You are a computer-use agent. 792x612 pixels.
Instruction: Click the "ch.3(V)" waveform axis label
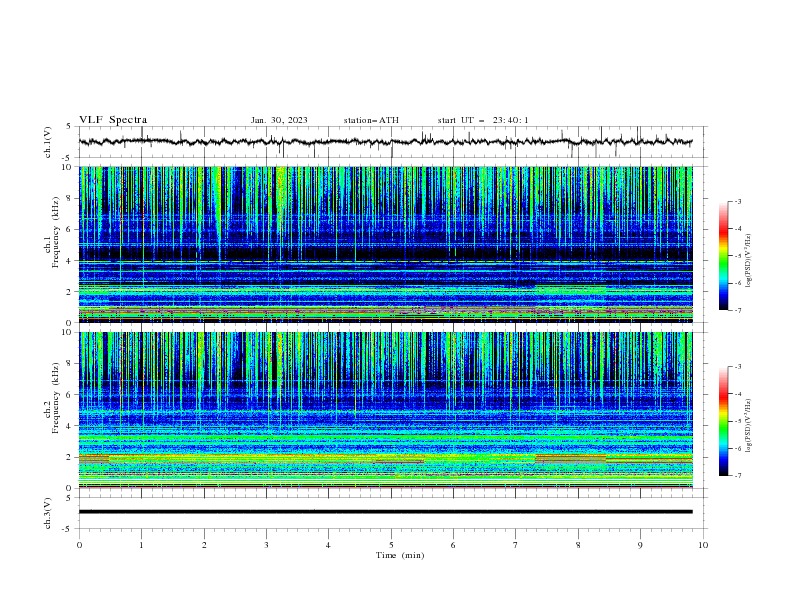[x=48, y=513]
